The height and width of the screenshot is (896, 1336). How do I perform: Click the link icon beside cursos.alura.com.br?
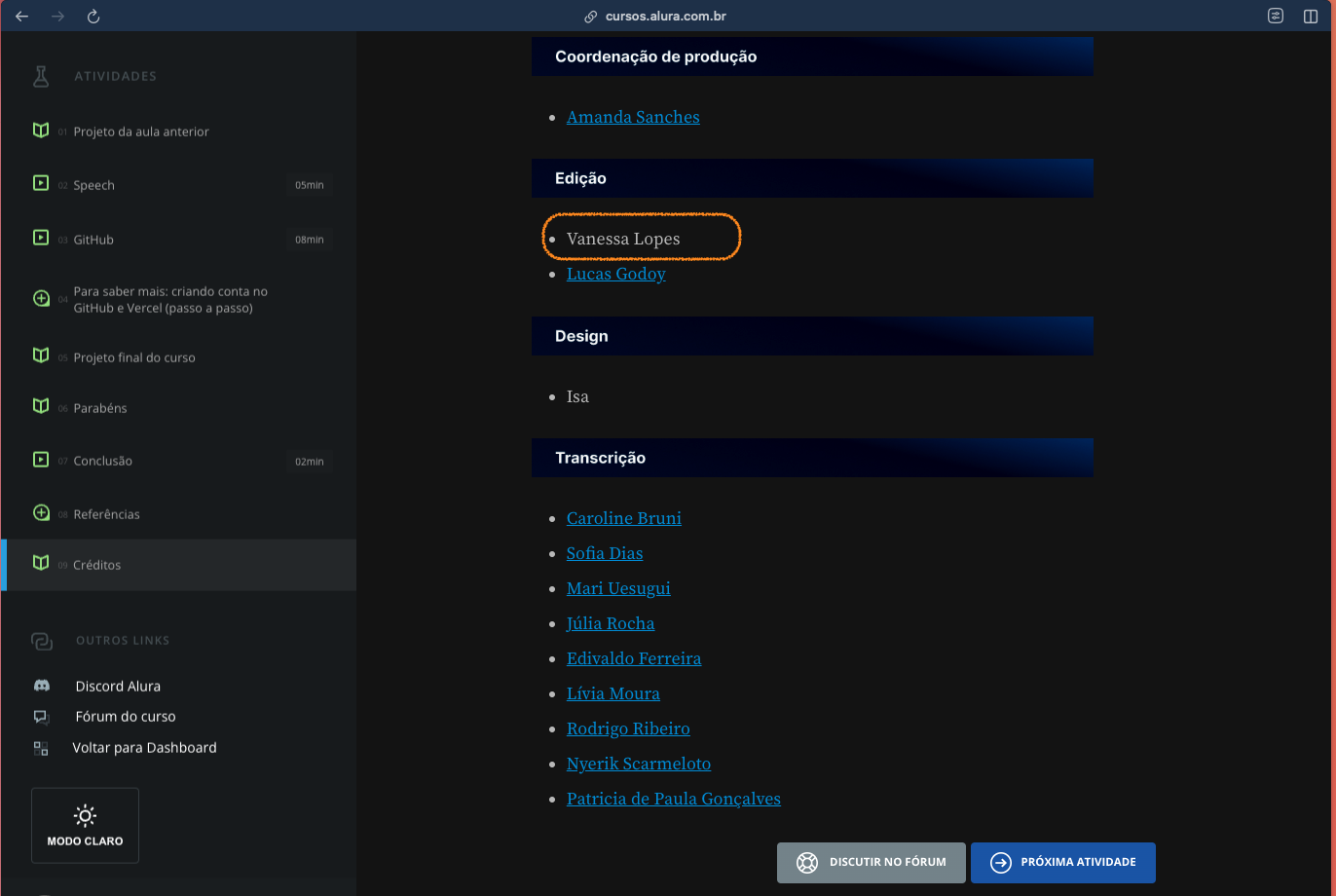pos(590,17)
